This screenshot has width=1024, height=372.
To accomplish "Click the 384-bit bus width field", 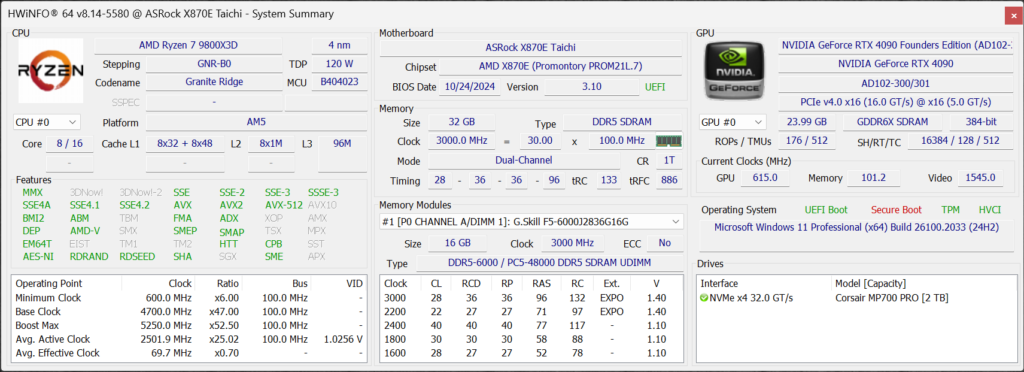I will click(x=981, y=122).
